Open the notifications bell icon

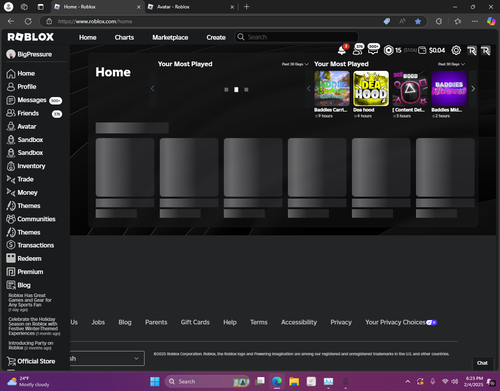click(342, 50)
